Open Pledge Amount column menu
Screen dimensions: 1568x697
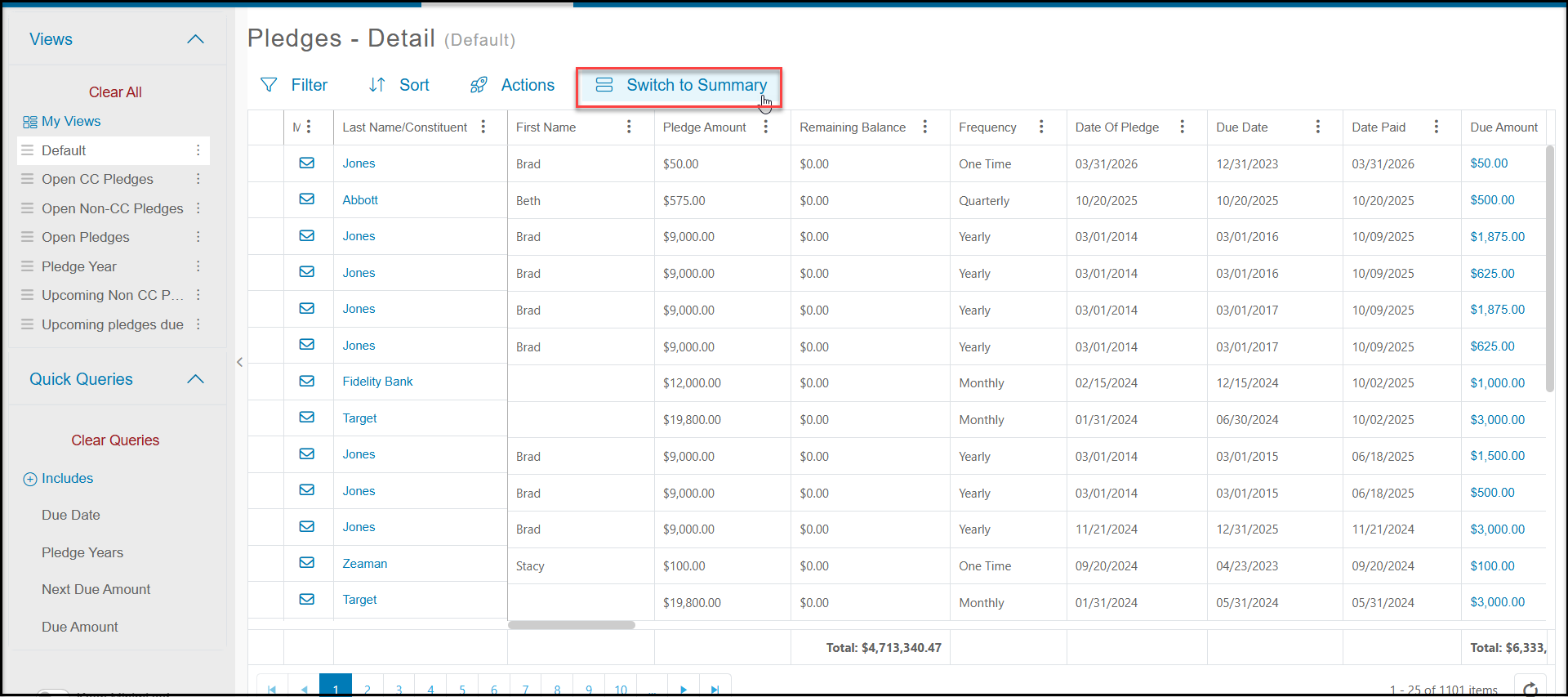point(766,127)
